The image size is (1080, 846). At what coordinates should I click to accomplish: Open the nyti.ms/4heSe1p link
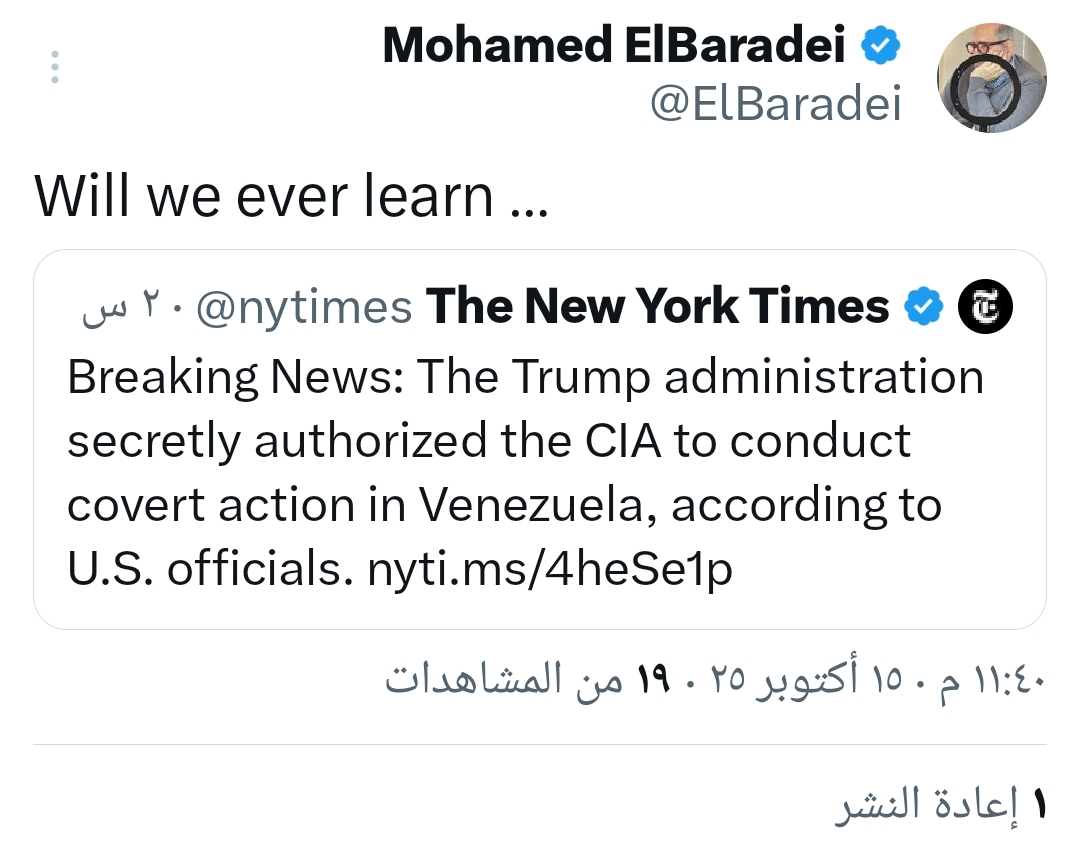(550, 569)
